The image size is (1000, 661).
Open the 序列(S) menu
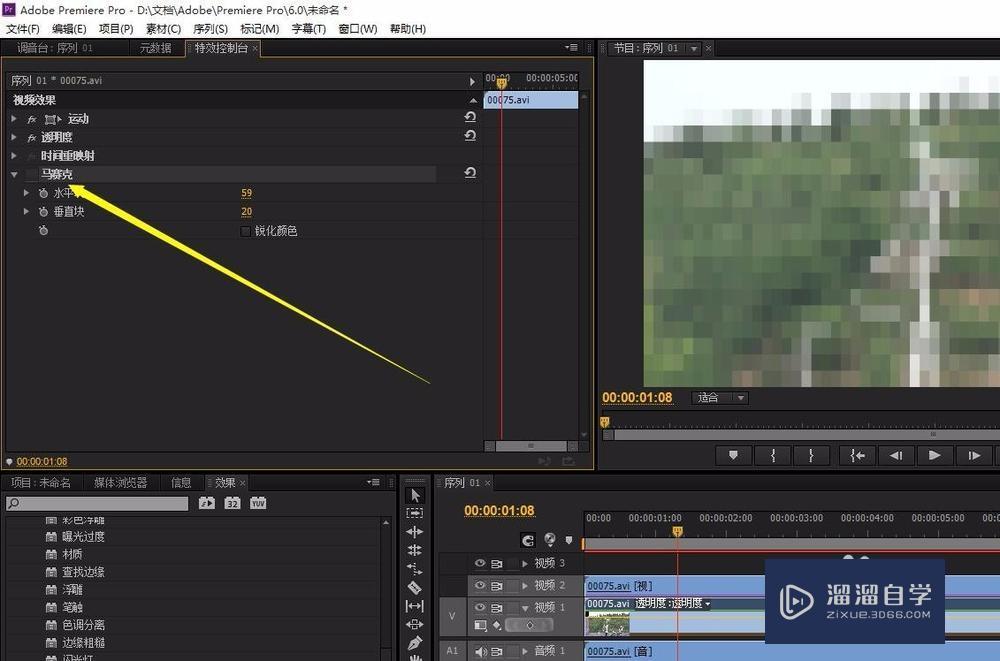(x=210, y=29)
